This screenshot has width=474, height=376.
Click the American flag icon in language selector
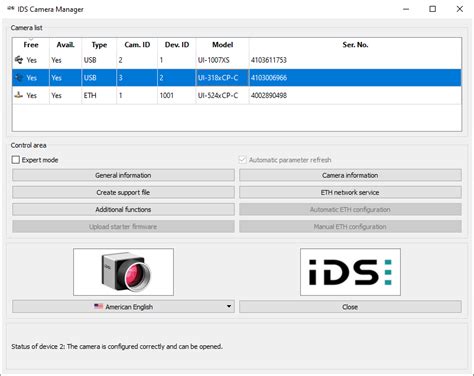(x=98, y=306)
